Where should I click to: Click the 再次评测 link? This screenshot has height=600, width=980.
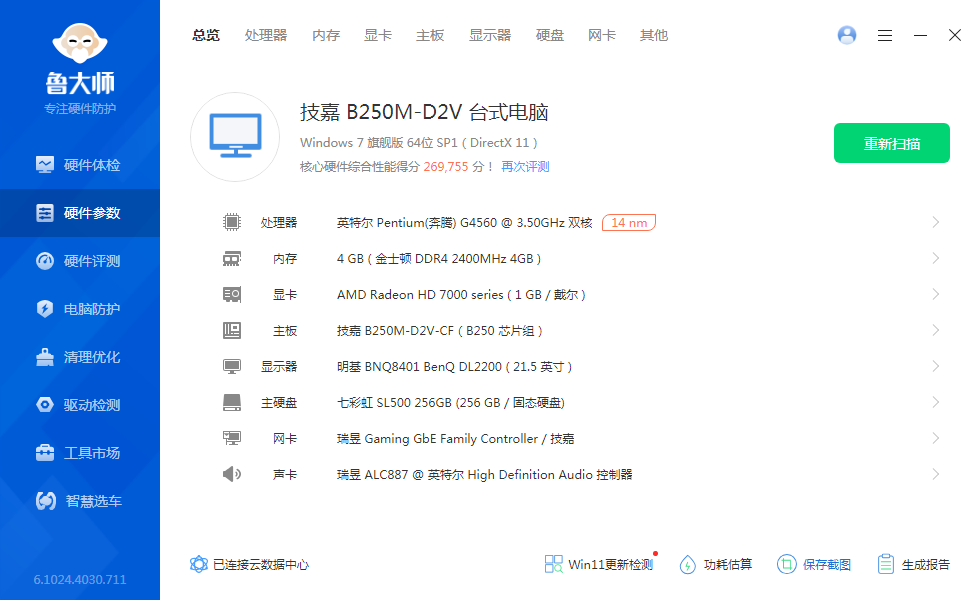525,167
